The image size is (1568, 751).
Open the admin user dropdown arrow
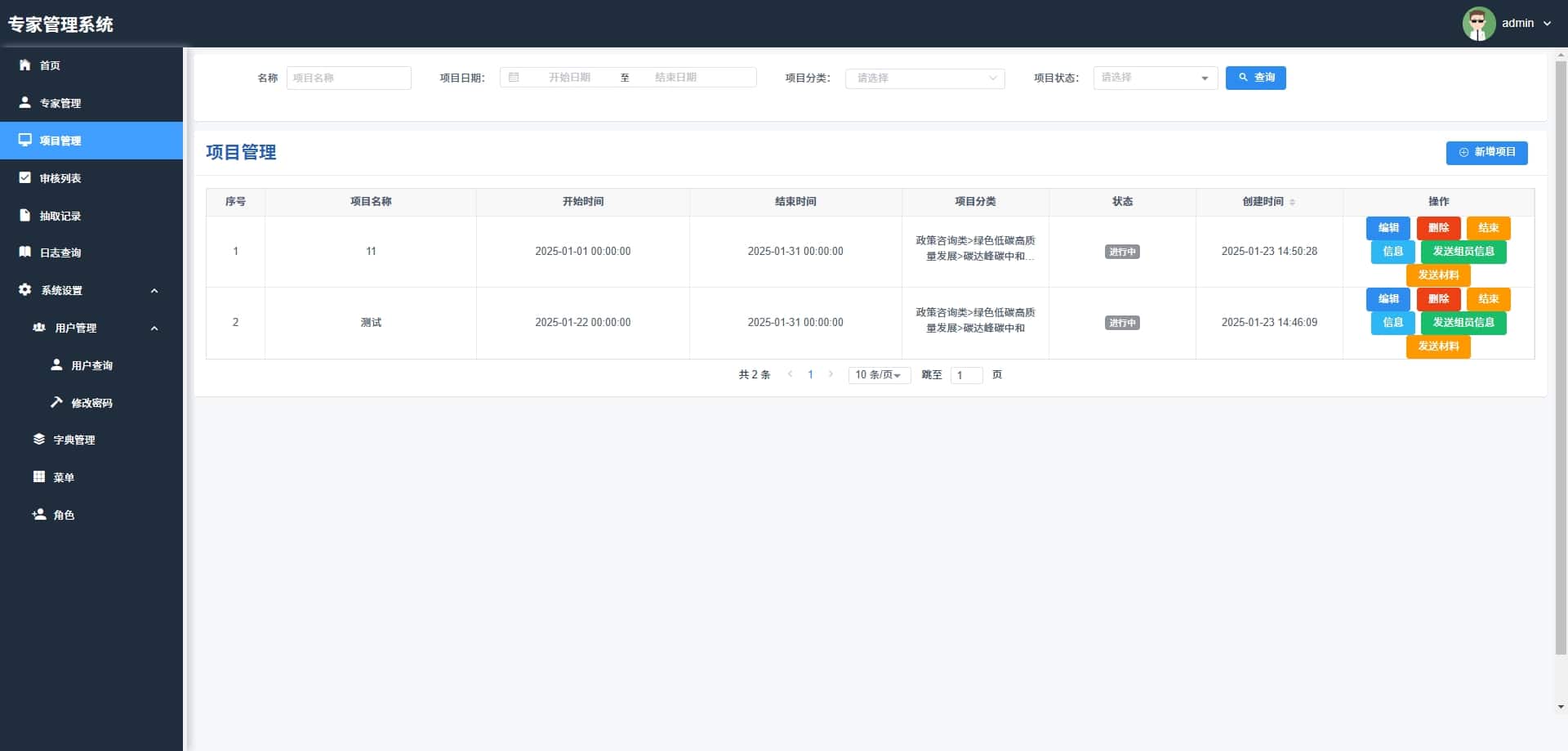1547,24
